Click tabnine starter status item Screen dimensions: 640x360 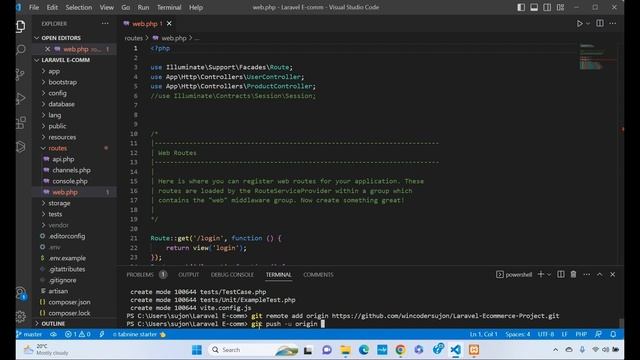coord(139,334)
